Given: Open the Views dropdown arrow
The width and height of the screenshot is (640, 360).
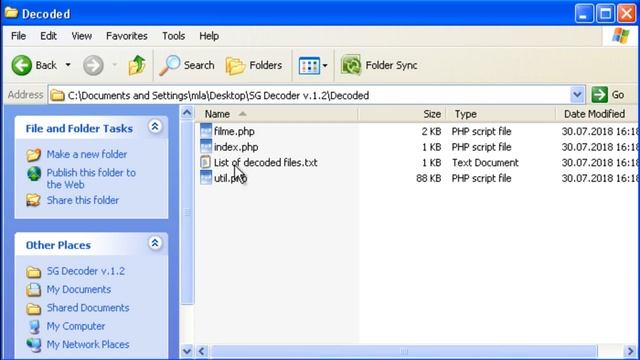Looking at the screenshot, I should tap(325, 65).
